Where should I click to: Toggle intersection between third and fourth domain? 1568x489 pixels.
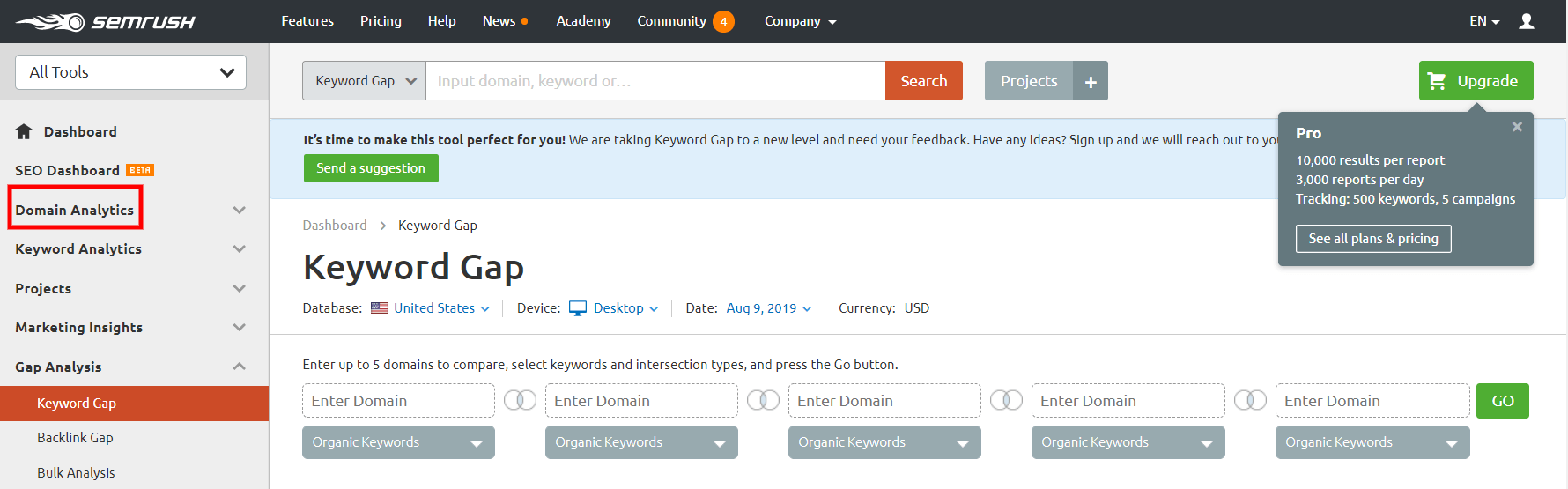tap(1006, 400)
